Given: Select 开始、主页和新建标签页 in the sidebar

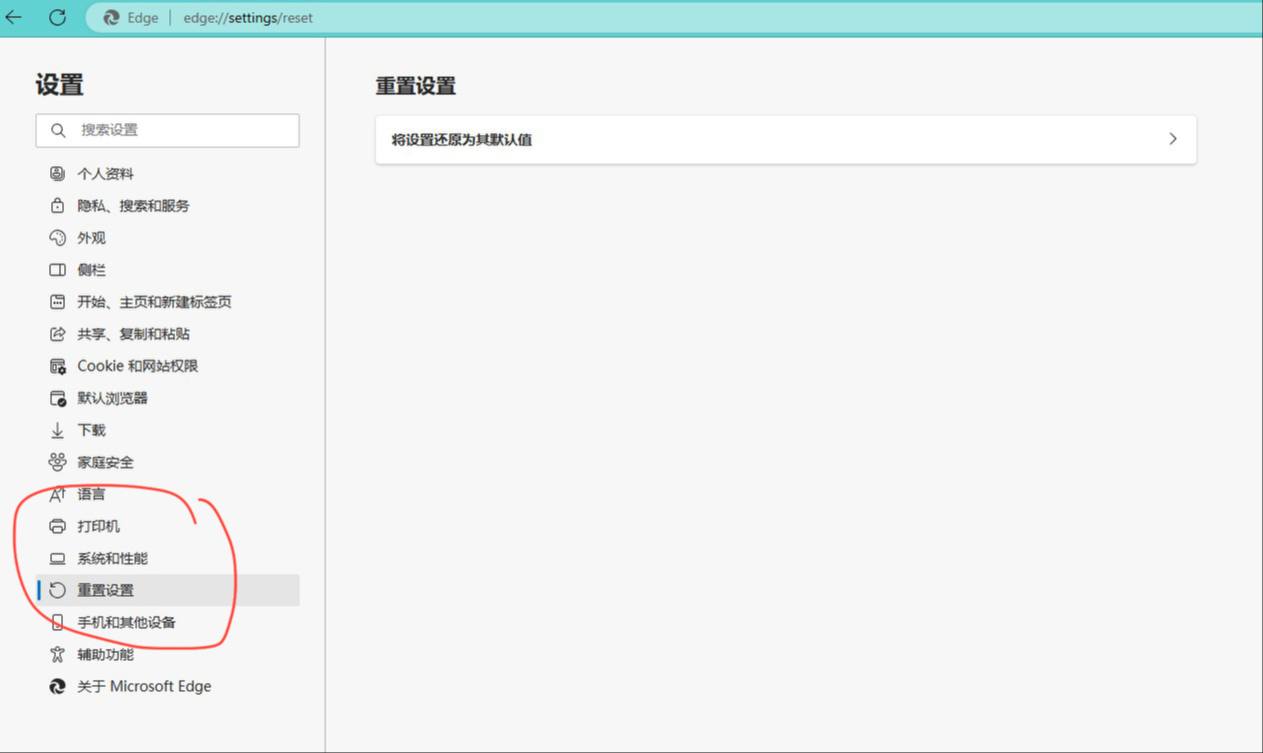Looking at the screenshot, I should click(x=154, y=302).
